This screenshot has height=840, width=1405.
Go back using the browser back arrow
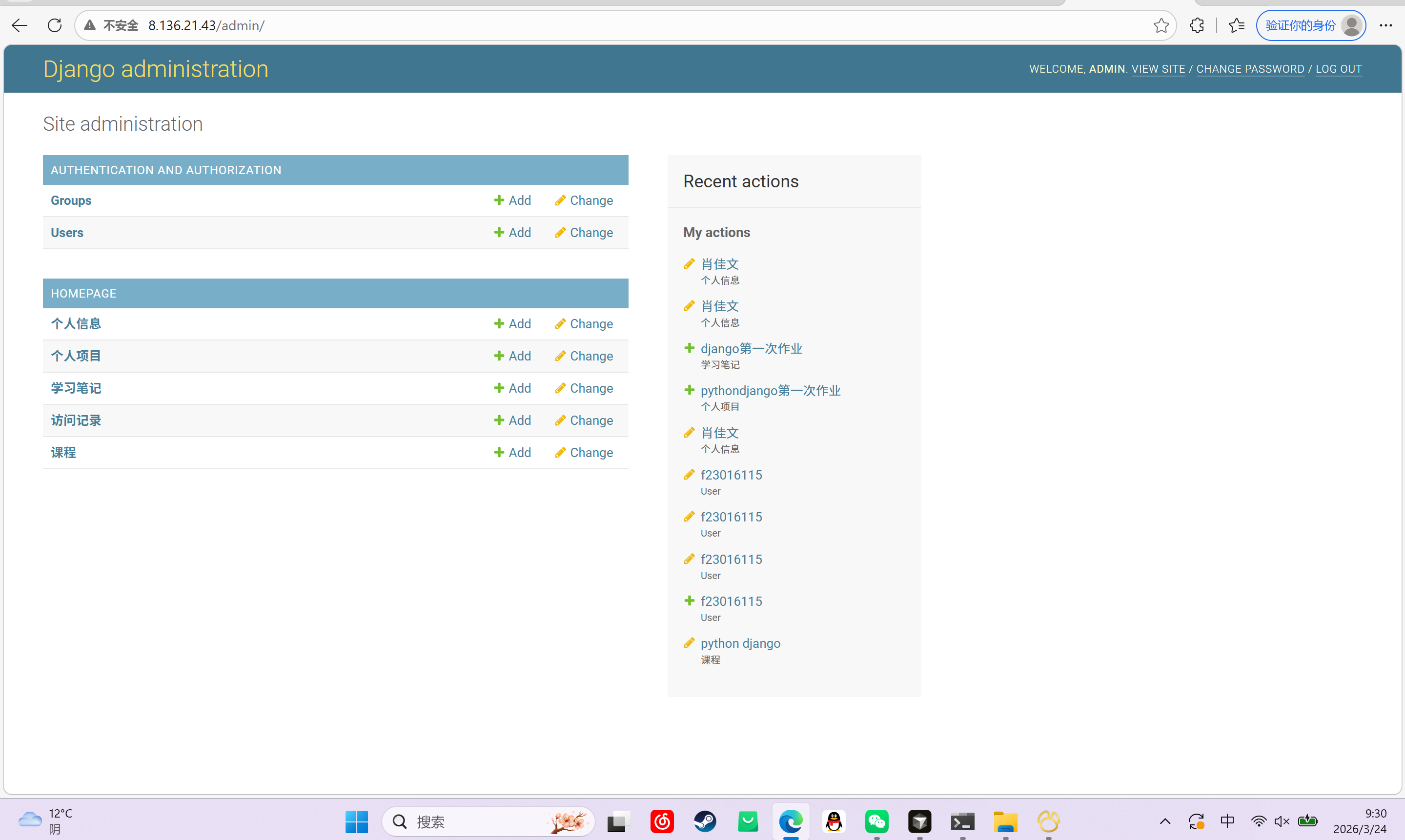tap(19, 25)
